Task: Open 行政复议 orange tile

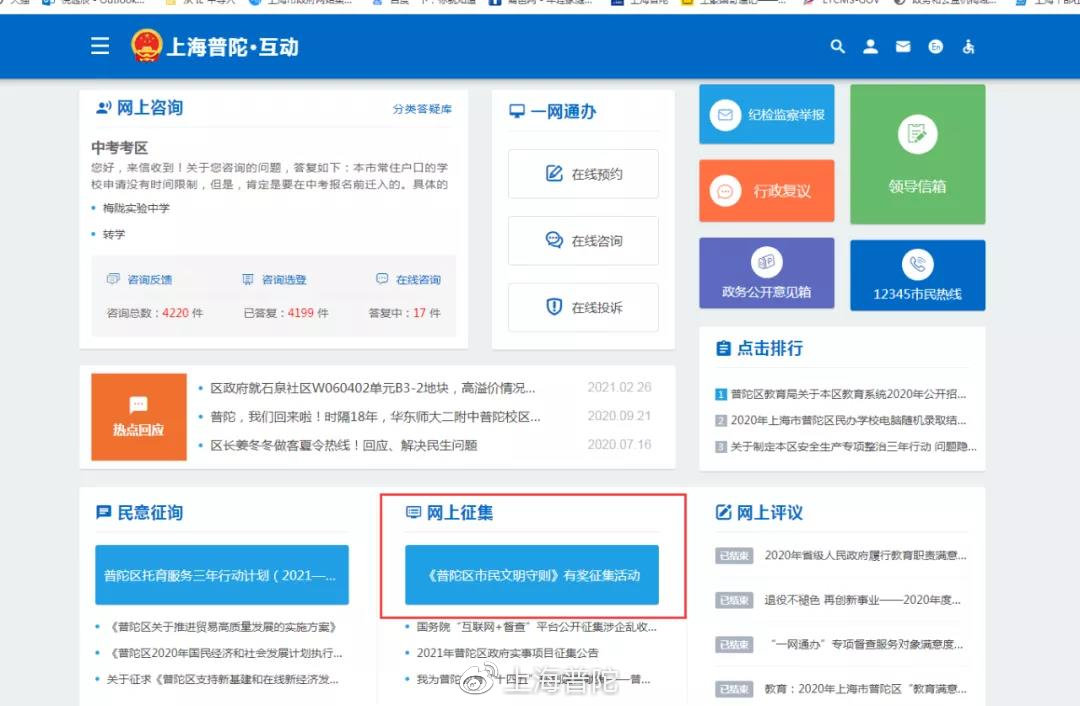Action: [766, 190]
